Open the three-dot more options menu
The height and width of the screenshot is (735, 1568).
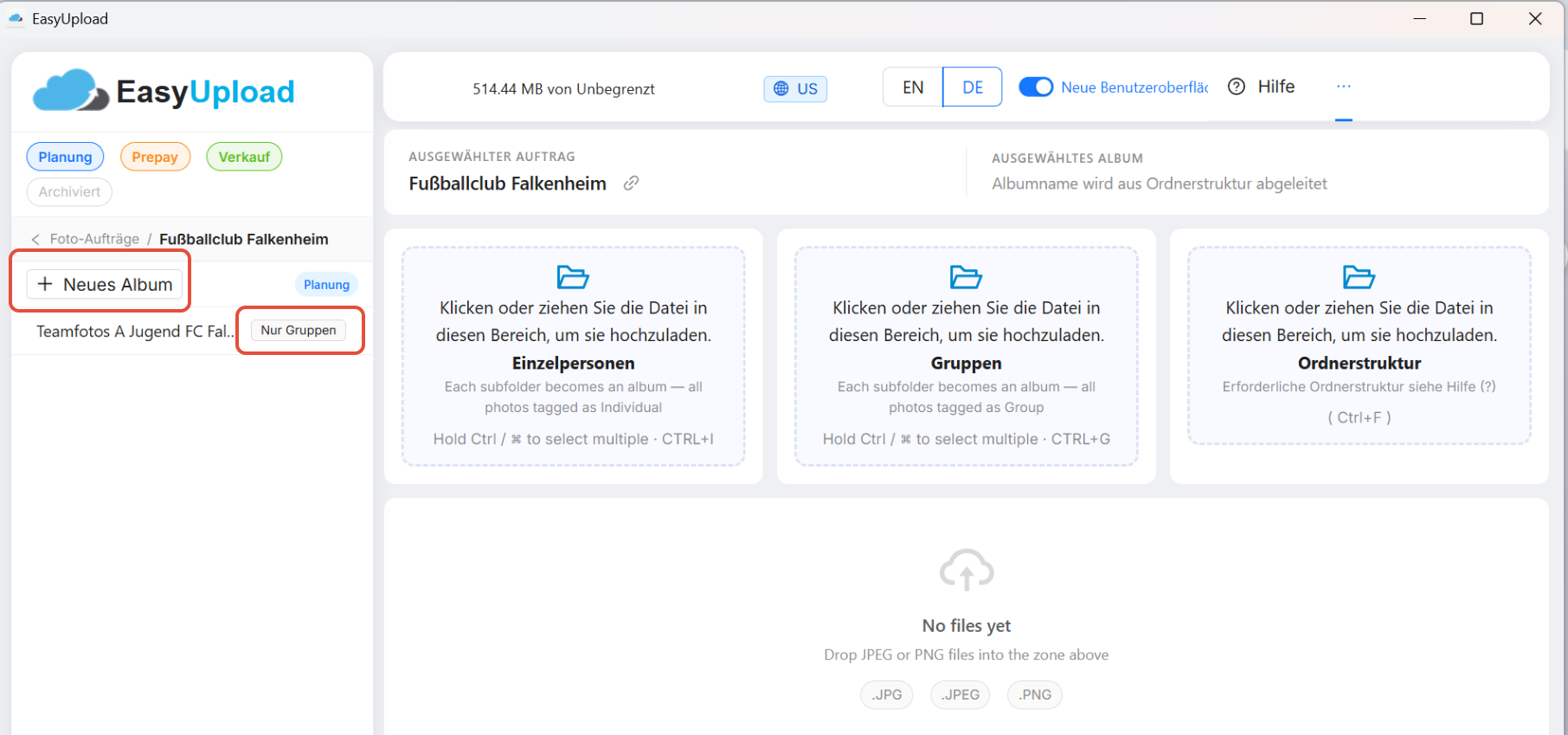[x=1343, y=87]
